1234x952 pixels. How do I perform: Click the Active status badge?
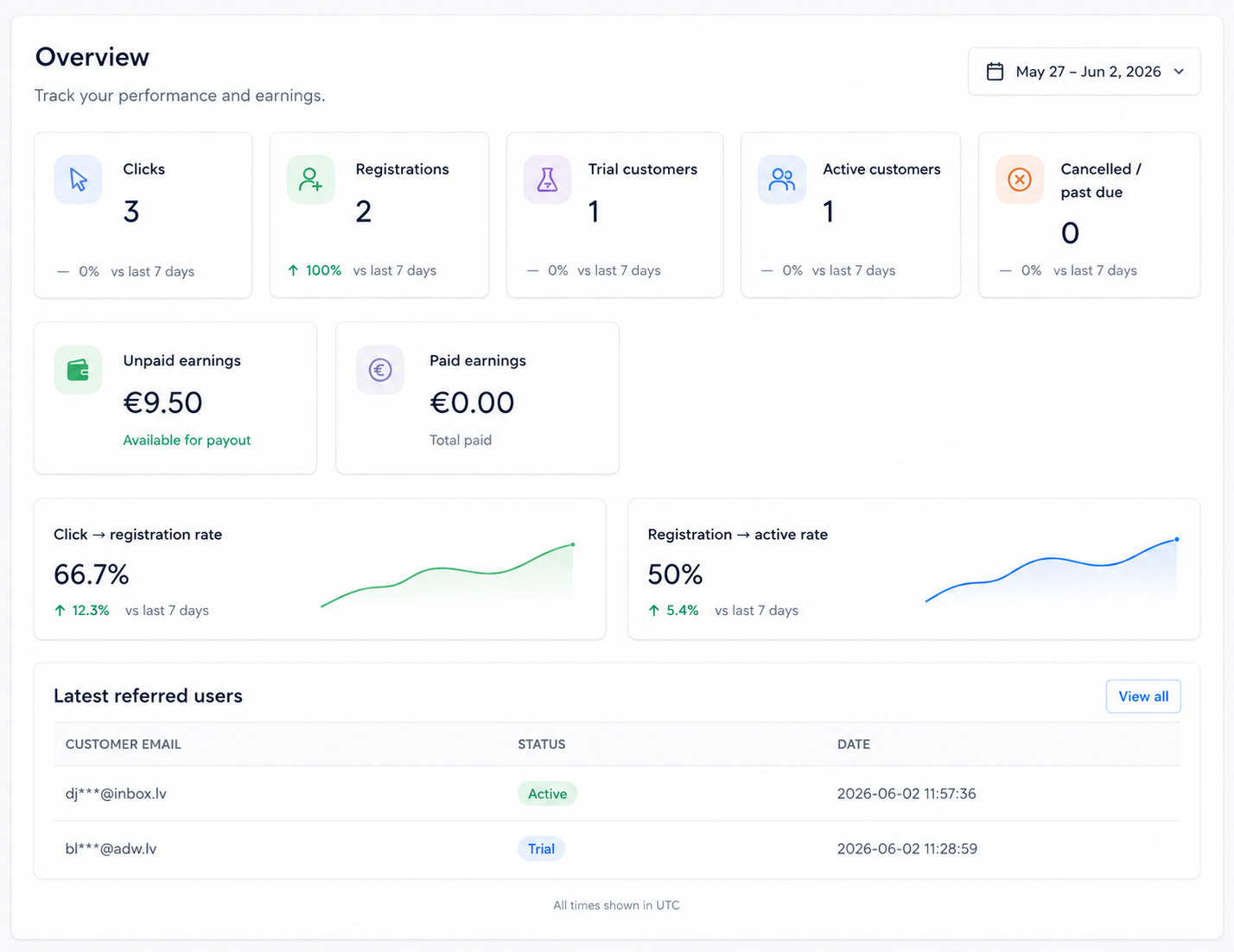point(548,793)
